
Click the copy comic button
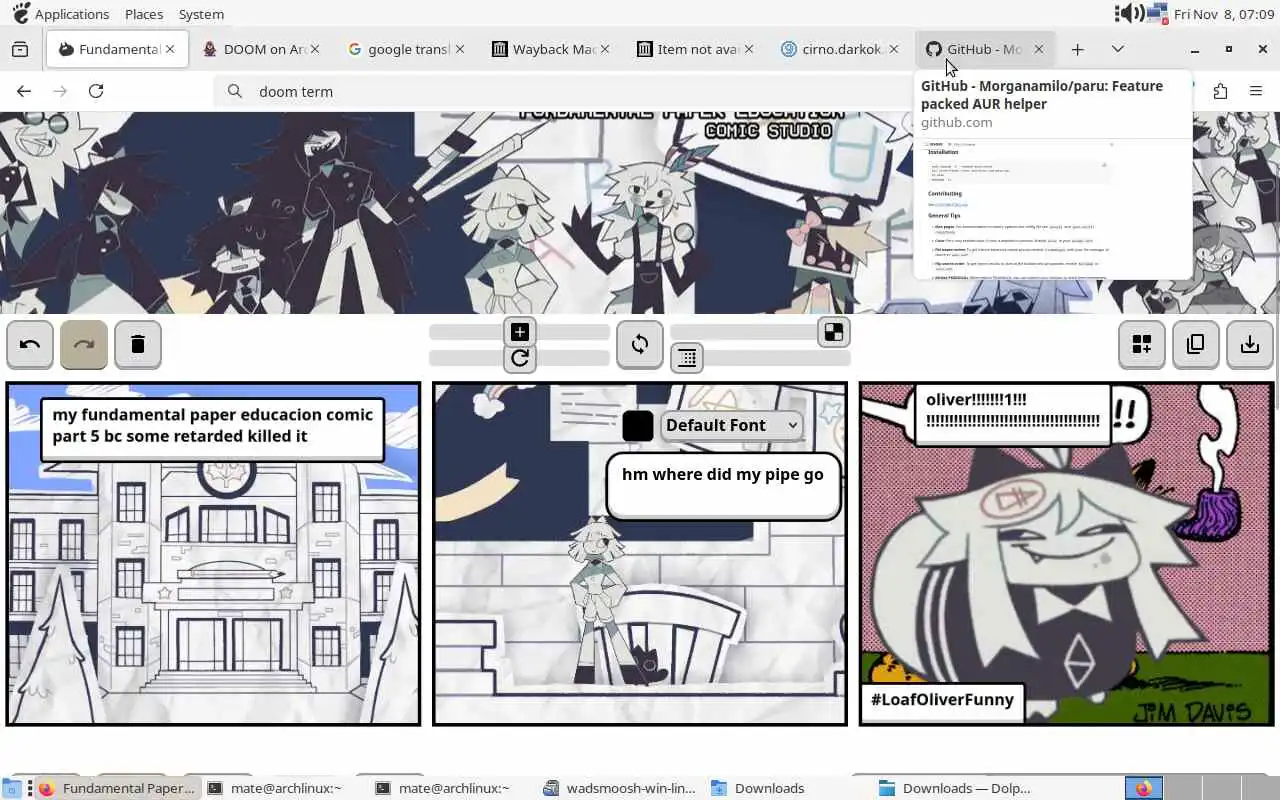pos(1196,344)
